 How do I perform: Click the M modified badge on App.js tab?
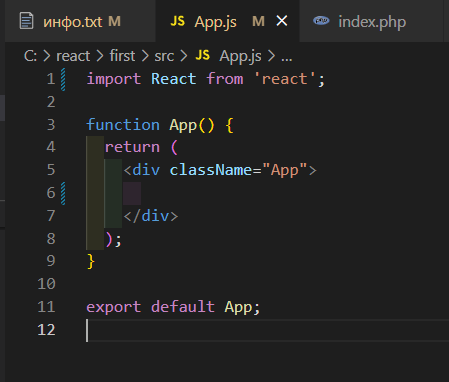pyautogui.click(x=258, y=21)
